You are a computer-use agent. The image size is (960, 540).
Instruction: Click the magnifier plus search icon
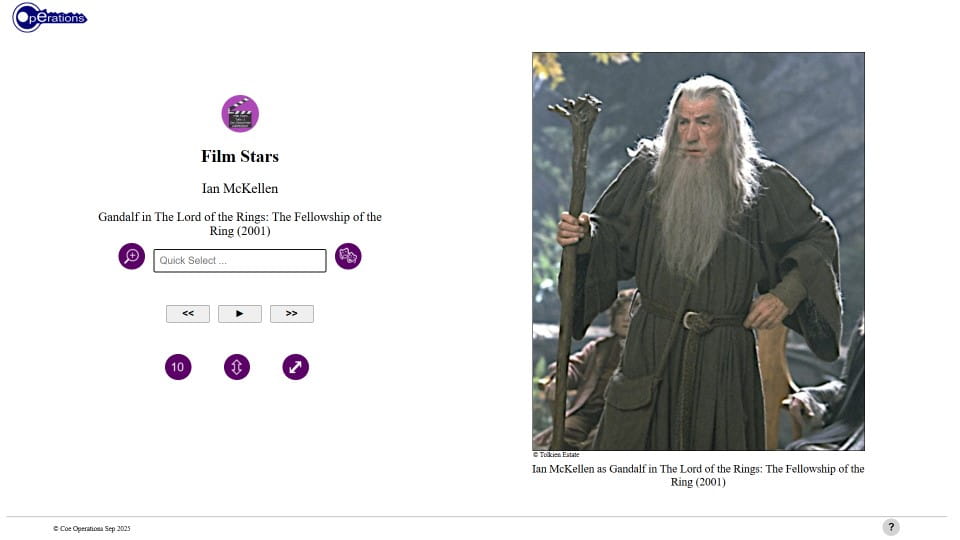[x=132, y=256]
